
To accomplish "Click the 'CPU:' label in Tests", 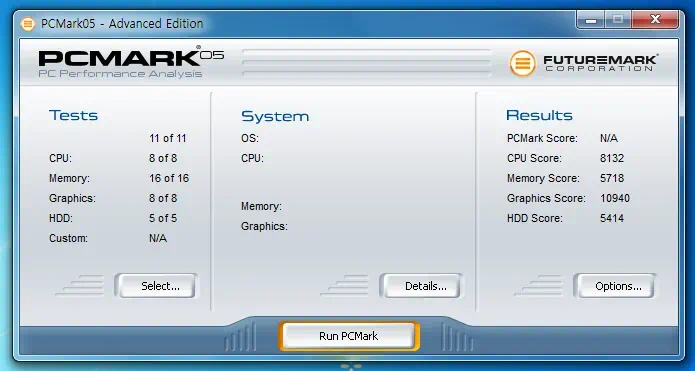I will tap(60, 158).
